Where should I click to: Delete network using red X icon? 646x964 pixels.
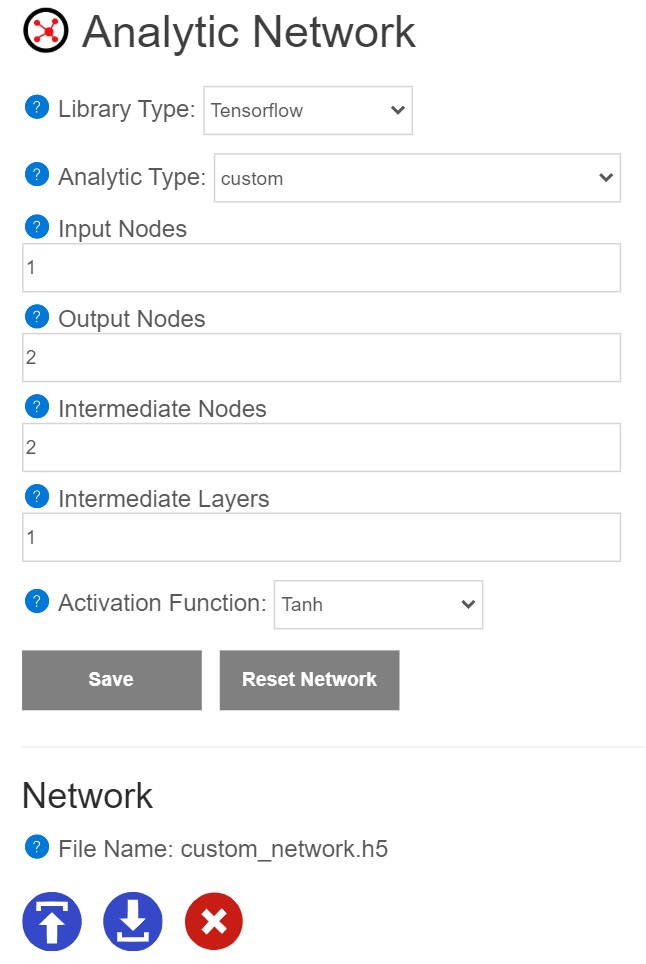pos(214,921)
